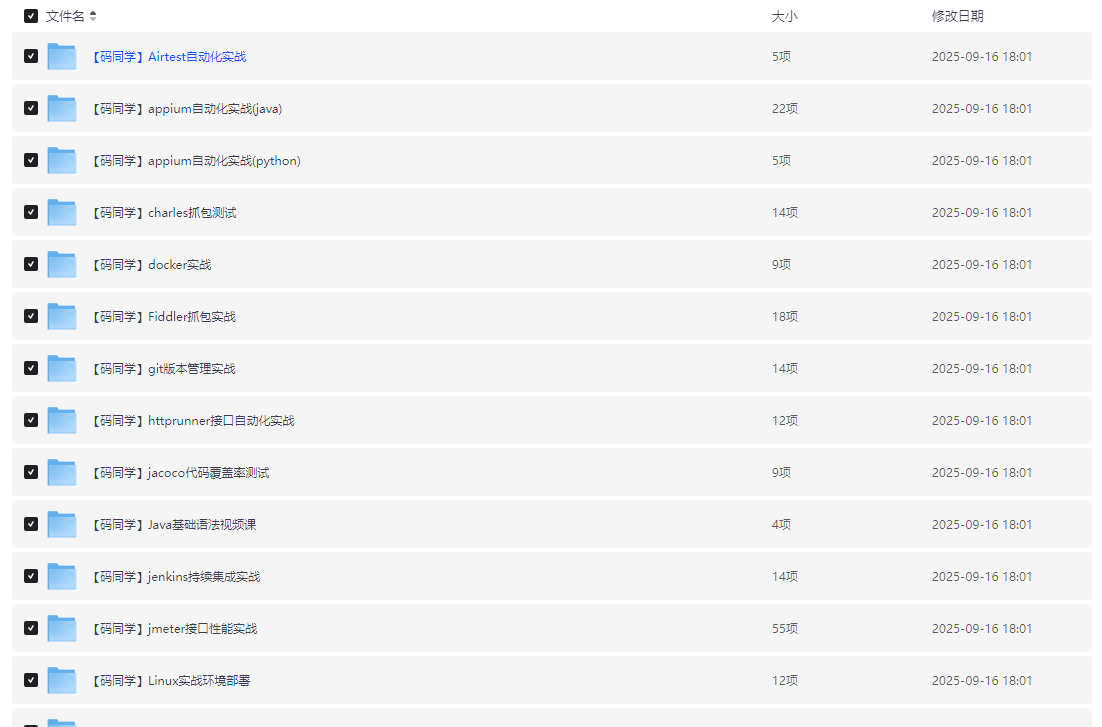
Task: Click the folder icon for jenkins持续集成实战
Action: click(62, 577)
